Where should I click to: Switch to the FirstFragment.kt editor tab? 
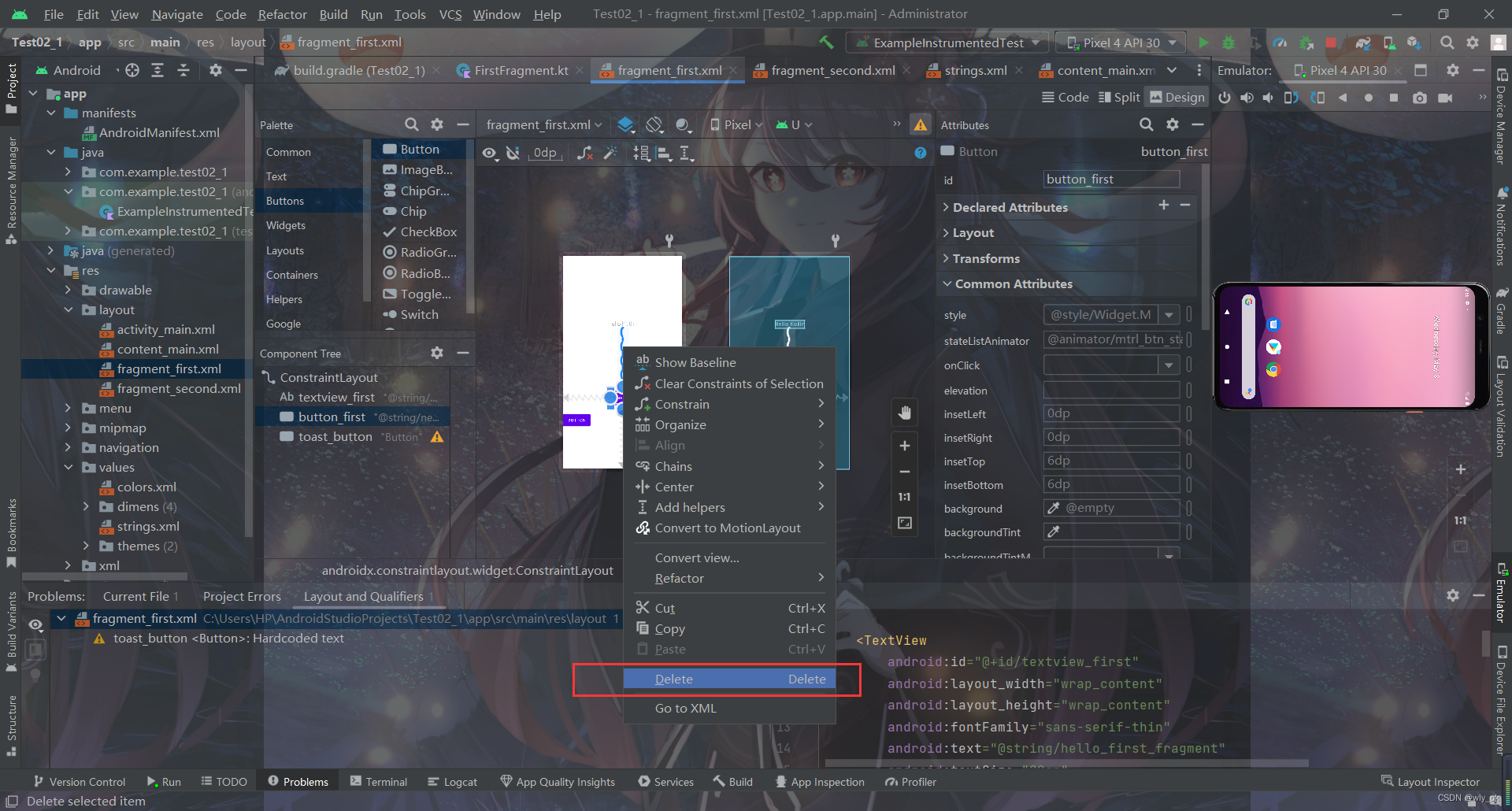(521, 70)
